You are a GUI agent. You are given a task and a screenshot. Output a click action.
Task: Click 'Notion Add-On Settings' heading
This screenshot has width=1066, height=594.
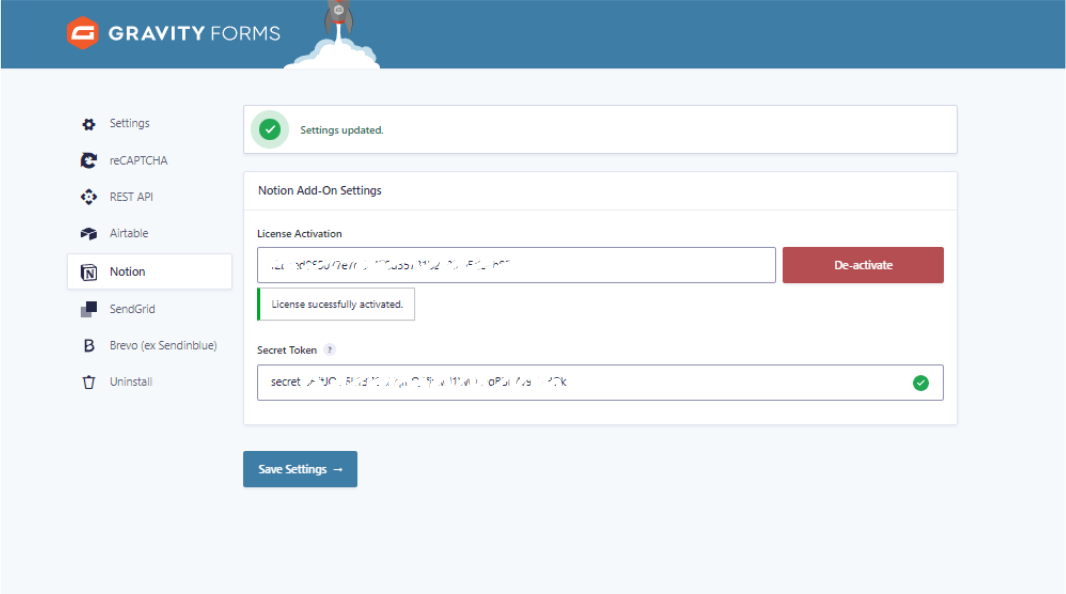tap(320, 191)
